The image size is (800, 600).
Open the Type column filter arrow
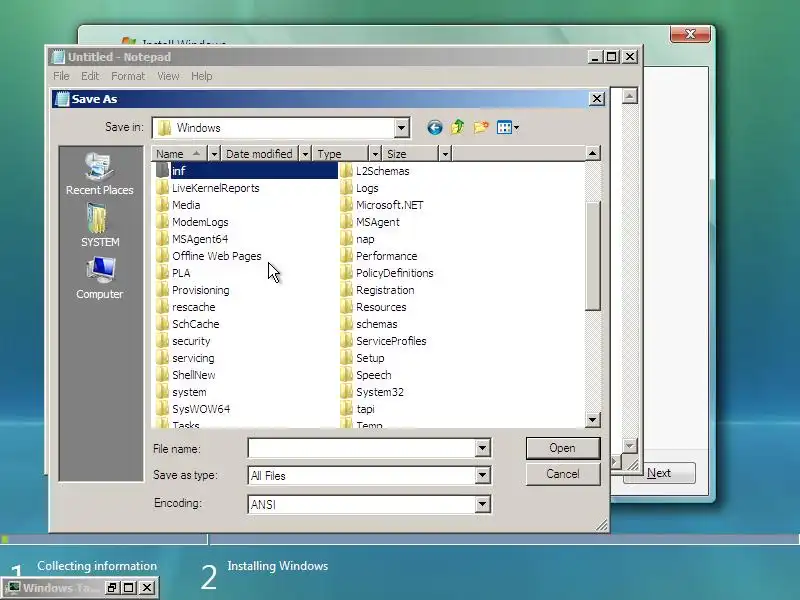(375, 154)
